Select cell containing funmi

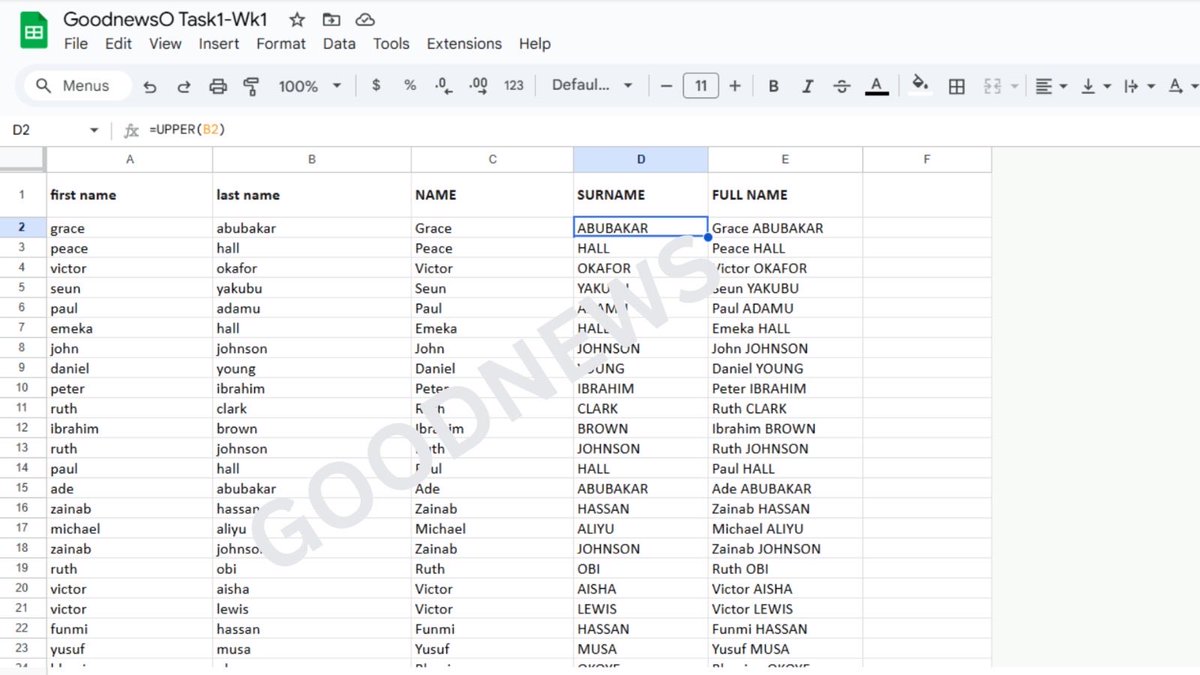coord(130,628)
